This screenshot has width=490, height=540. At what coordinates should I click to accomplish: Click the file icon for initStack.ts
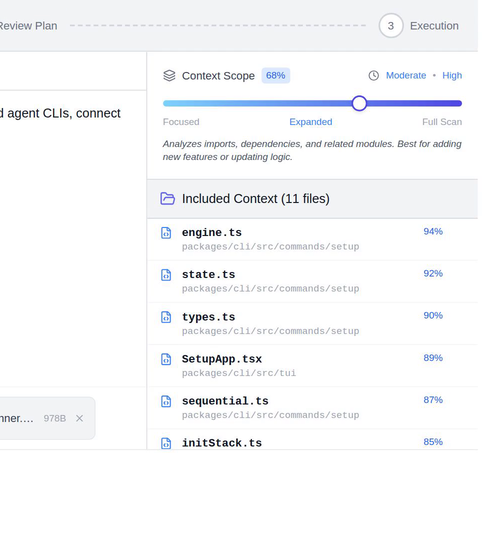pos(166,443)
